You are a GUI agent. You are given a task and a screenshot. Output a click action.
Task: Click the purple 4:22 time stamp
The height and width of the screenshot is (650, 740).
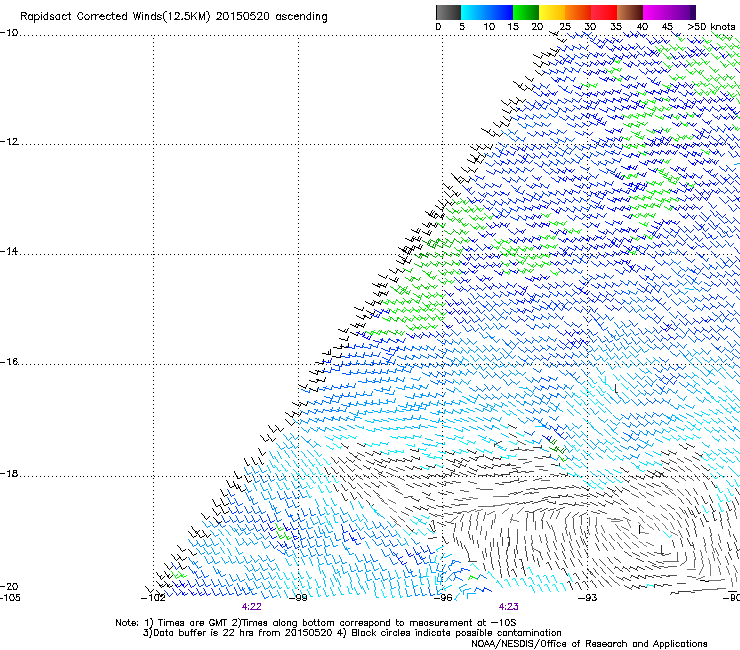click(x=252, y=607)
